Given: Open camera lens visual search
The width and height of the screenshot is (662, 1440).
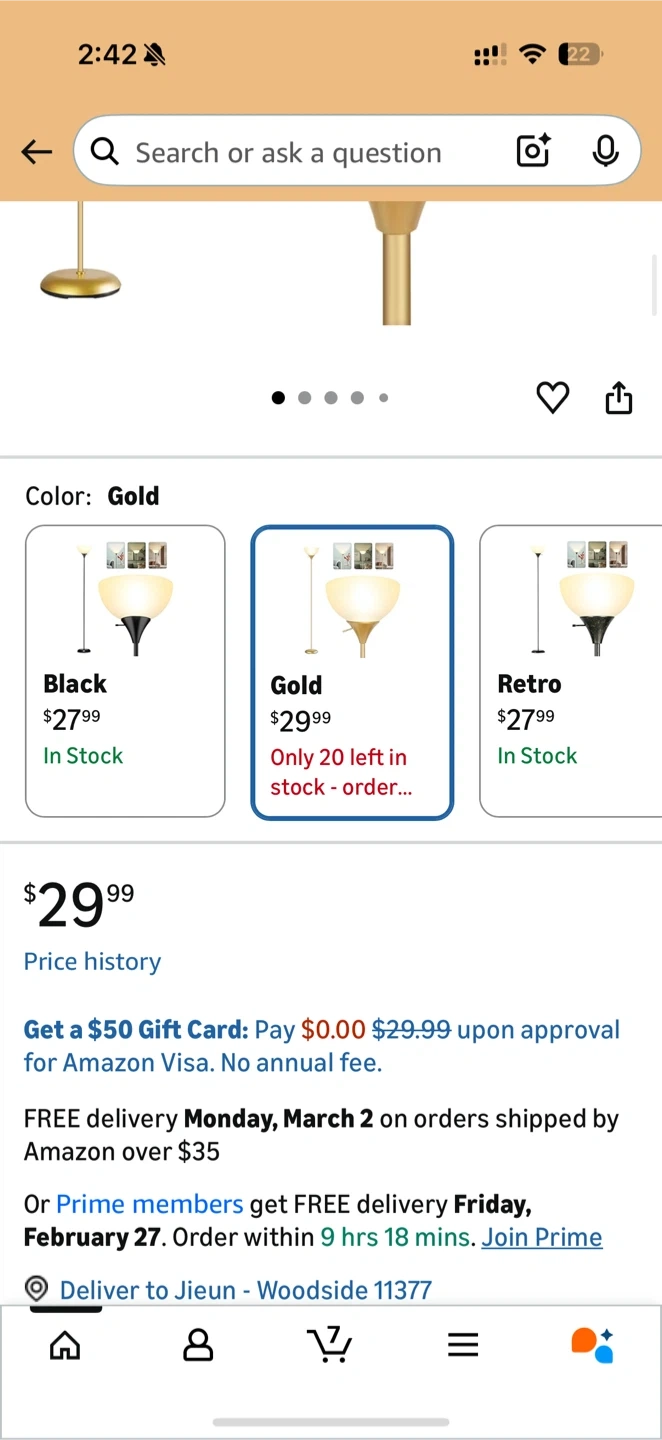Looking at the screenshot, I should (x=533, y=151).
